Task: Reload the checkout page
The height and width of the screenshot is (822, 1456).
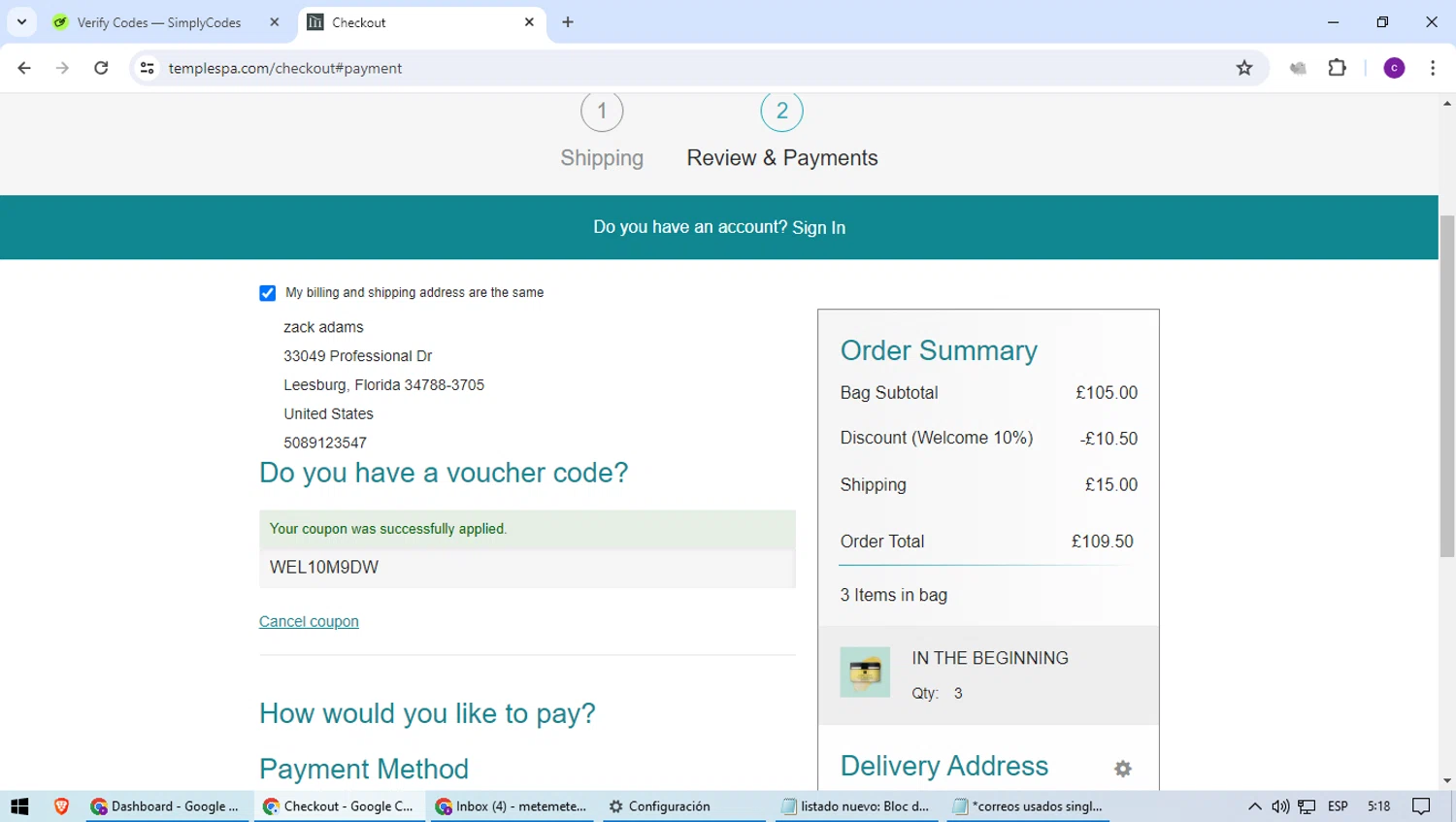Action: [101, 68]
